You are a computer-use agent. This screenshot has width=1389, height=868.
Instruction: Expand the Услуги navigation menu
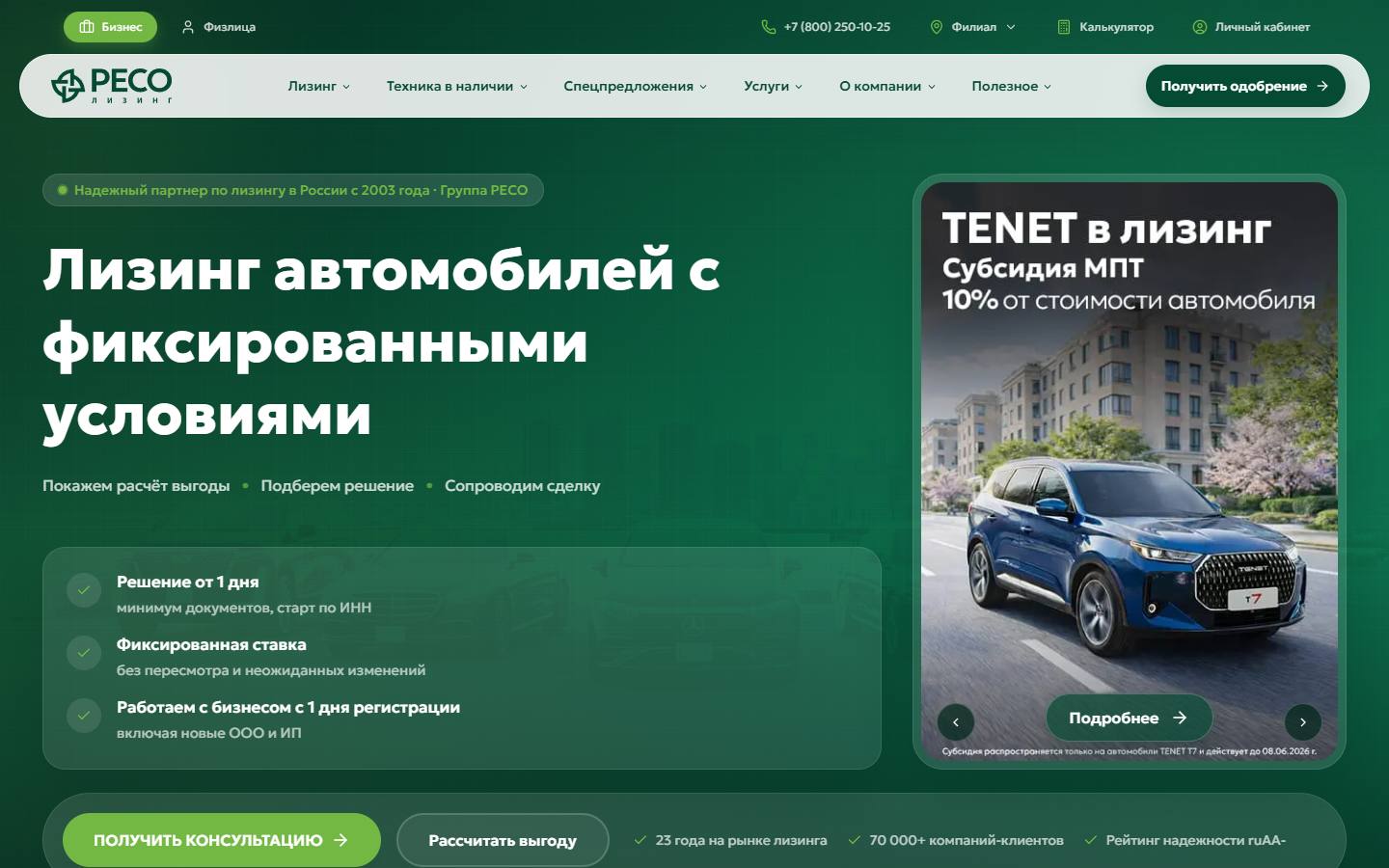tap(774, 86)
